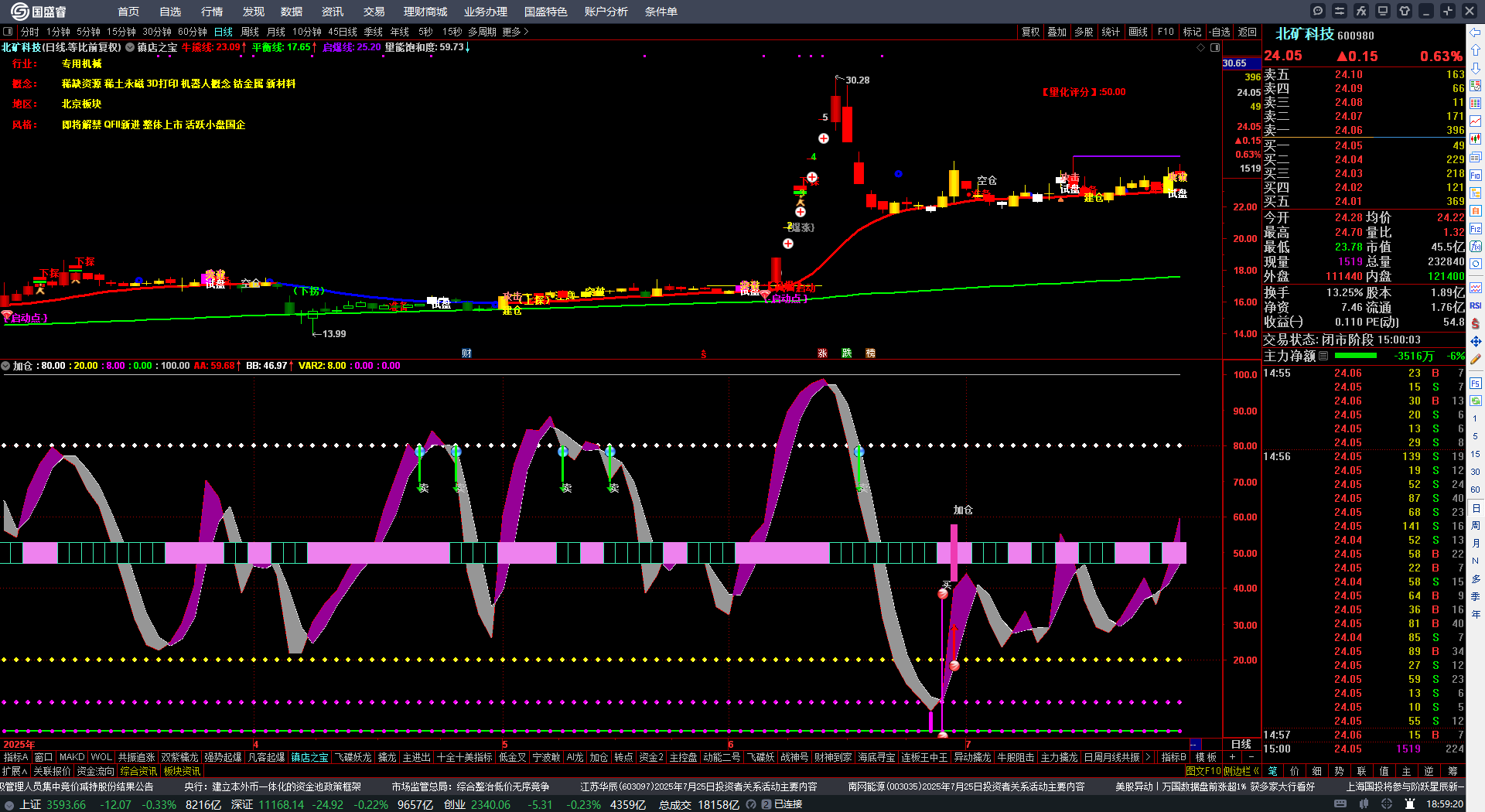The height and width of the screenshot is (812, 1485).
Task: Open the F10 company info sidebar icon
Action: [1476, 175]
